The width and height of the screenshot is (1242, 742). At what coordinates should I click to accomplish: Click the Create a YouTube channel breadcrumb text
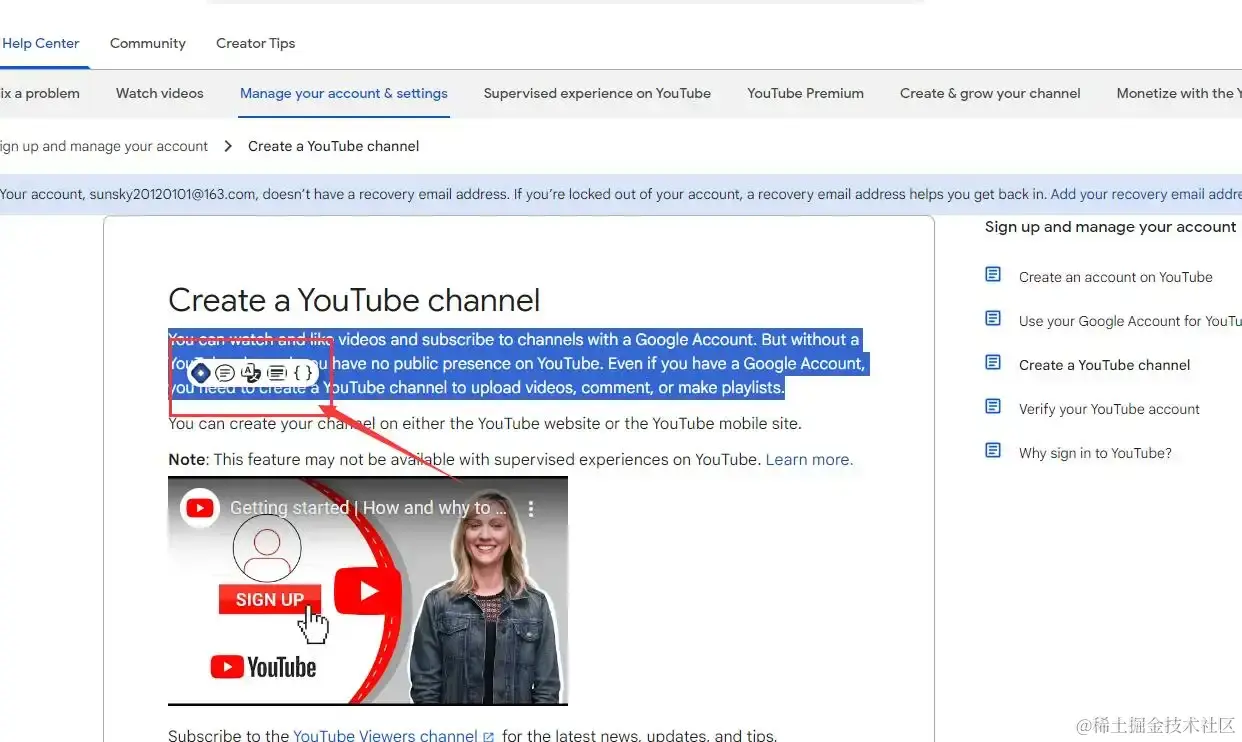click(x=334, y=146)
